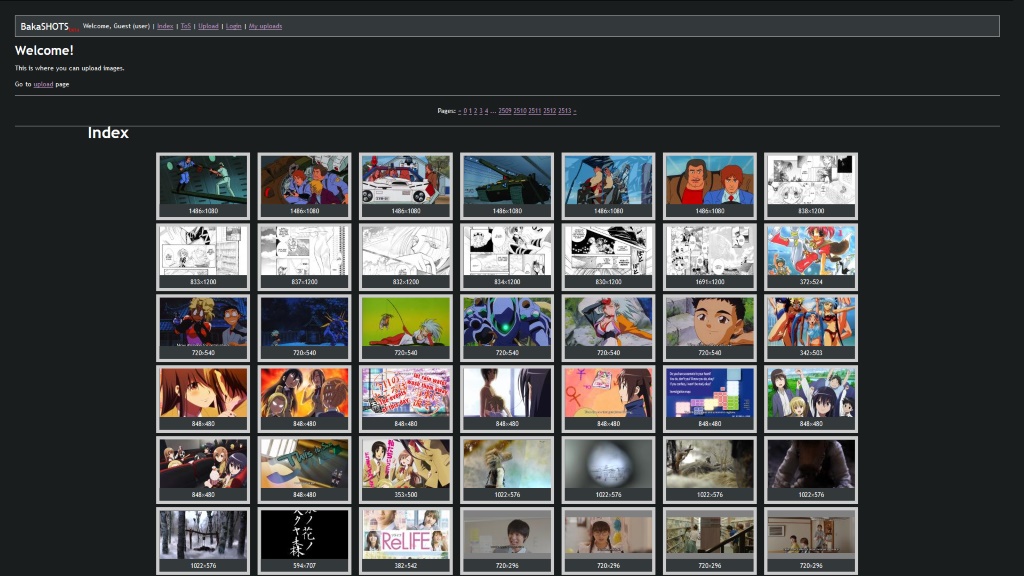Viewport: 1024px width, 576px height.
Task: Open the pigtails girl 720x296 thumbnail
Action: pos(608,541)
